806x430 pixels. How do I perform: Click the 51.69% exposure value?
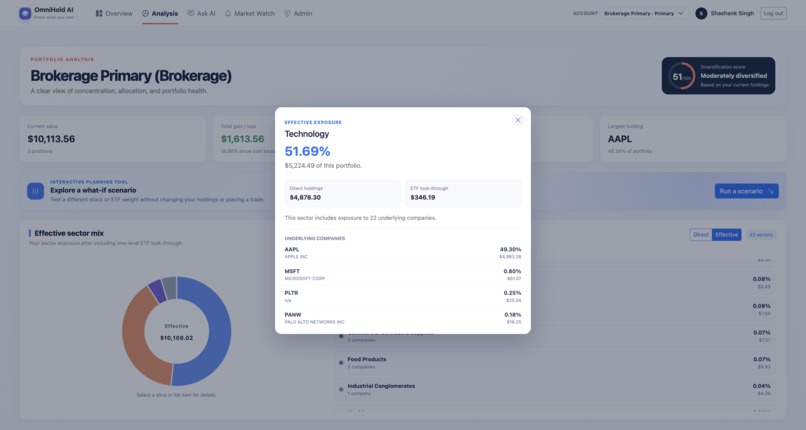(307, 152)
